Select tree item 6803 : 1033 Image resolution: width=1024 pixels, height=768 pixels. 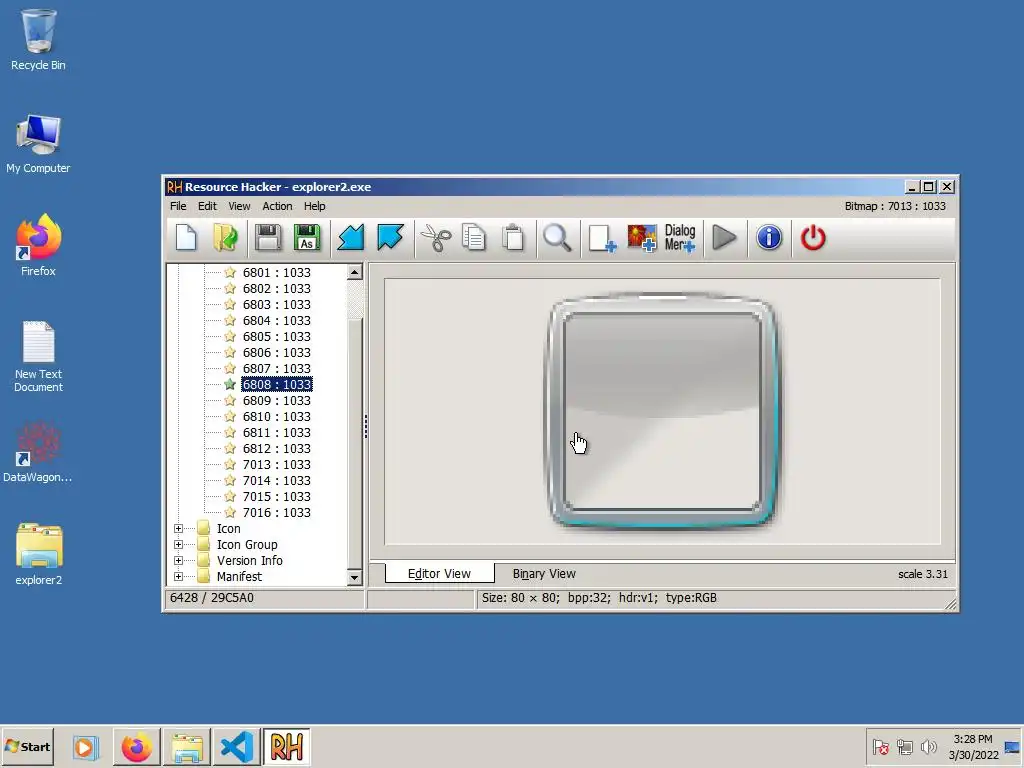tap(276, 304)
